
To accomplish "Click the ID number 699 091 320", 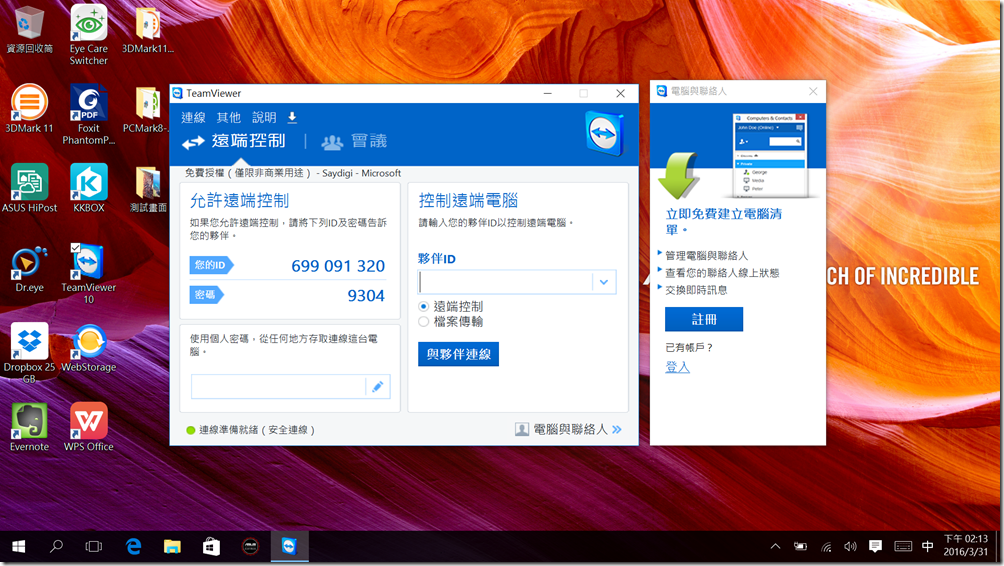I will (x=338, y=266).
